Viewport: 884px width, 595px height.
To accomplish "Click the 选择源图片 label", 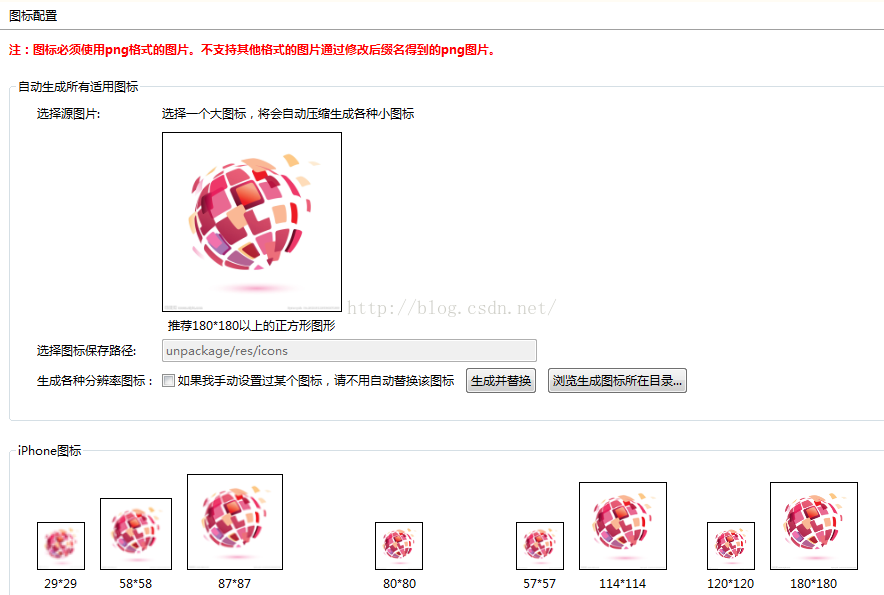I will [68, 114].
